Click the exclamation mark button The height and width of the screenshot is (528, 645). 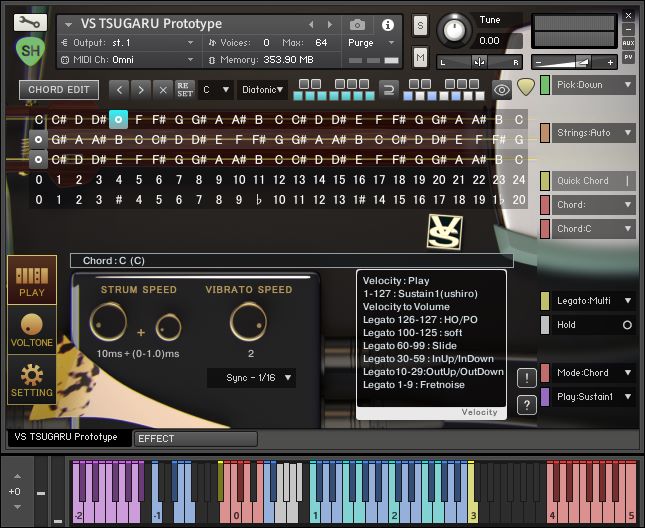click(527, 378)
